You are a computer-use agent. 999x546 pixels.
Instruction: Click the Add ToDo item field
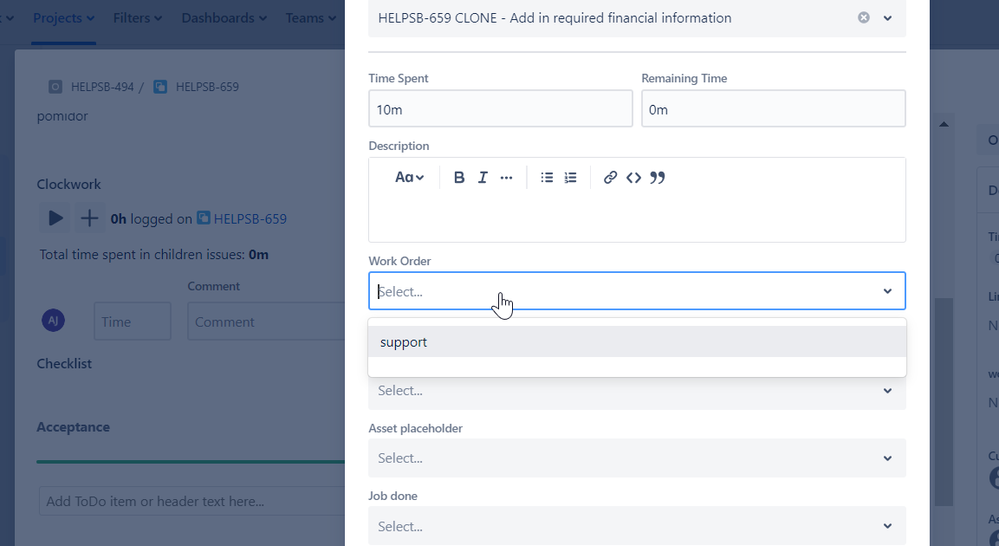click(192, 501)
